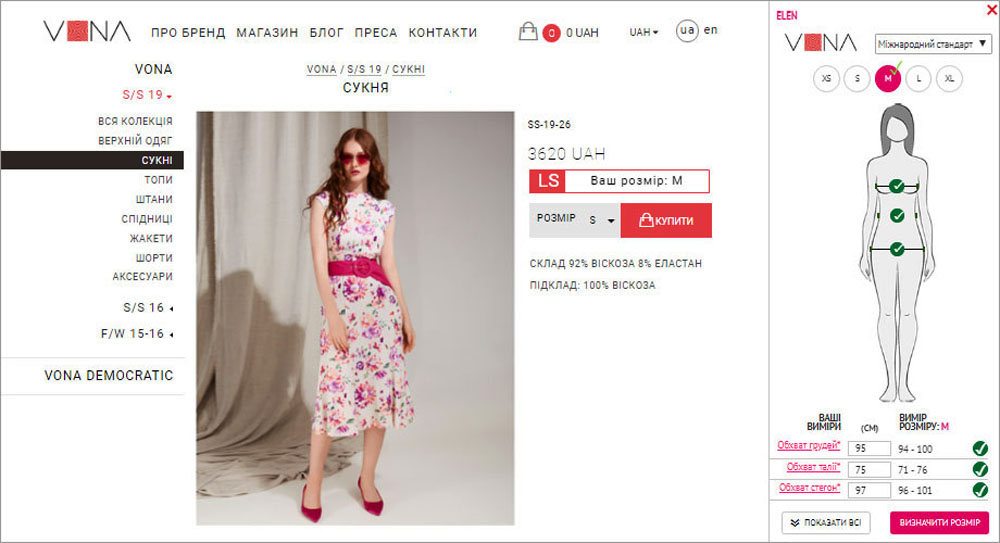Image resolution: width=1000 pixels, height=543 pixels.
Task: Select ТОПИ in the sidebar category list
Action: click(158, 180)
